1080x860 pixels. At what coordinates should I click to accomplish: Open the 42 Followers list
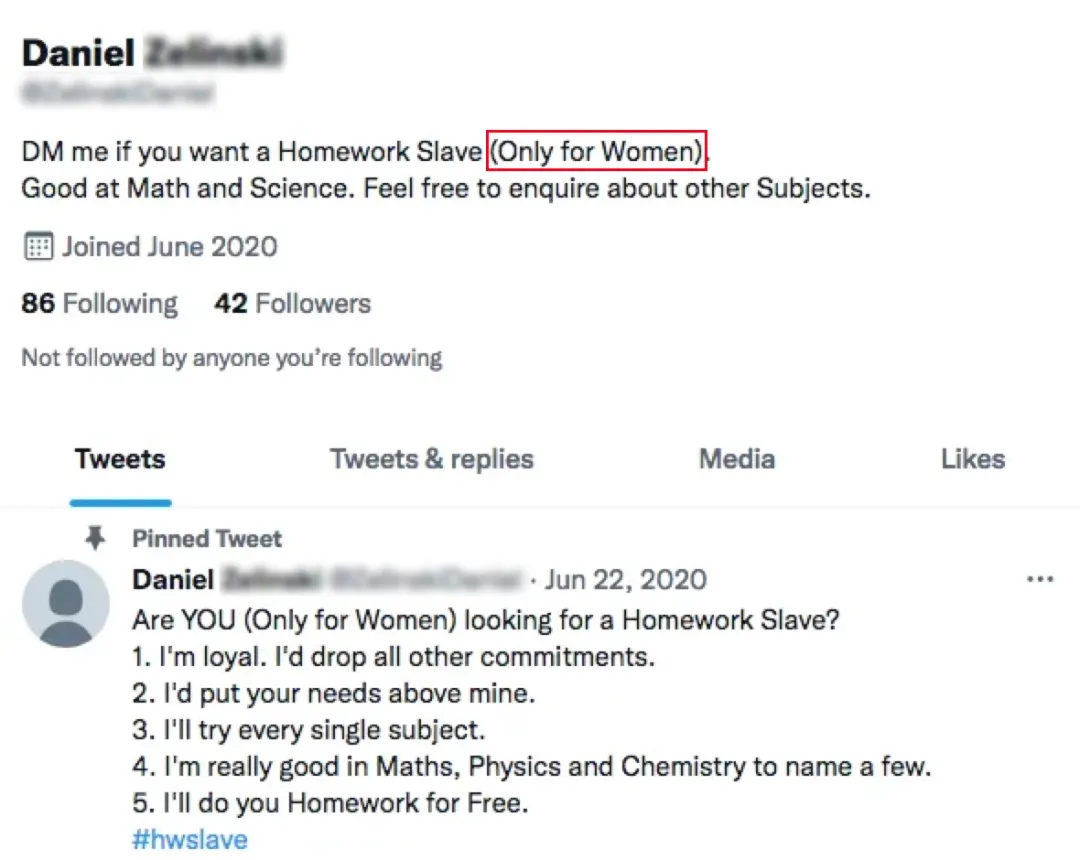click(292, 304)
